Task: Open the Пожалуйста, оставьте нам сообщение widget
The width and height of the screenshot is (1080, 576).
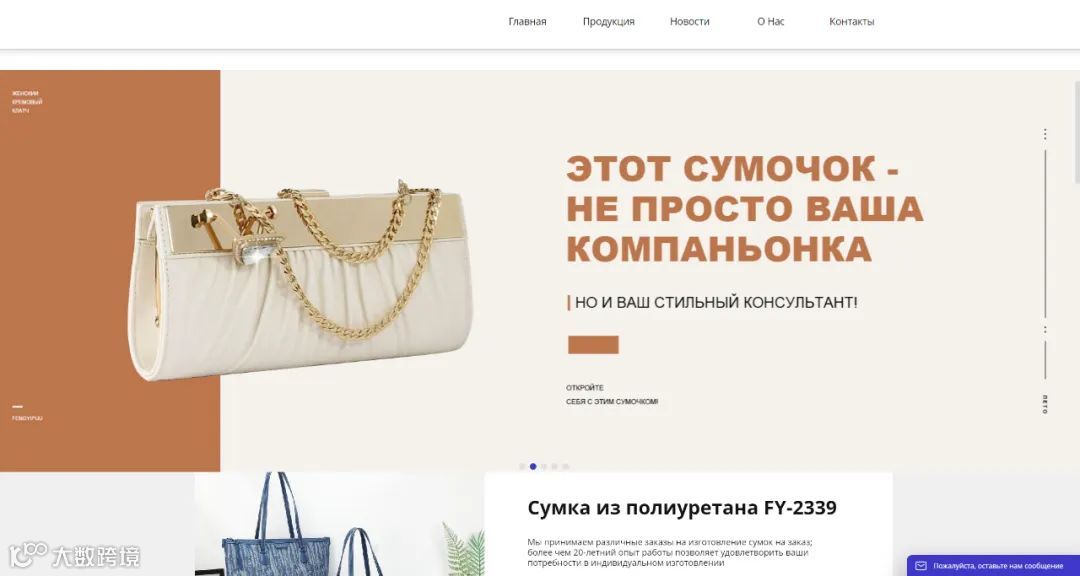Action: [x=993, y=566]
